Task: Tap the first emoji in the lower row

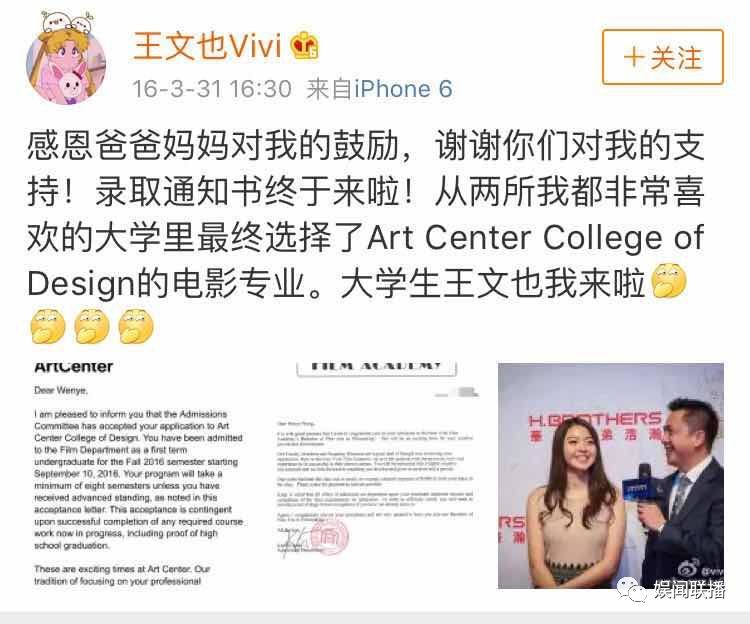Action: point(48,326)
